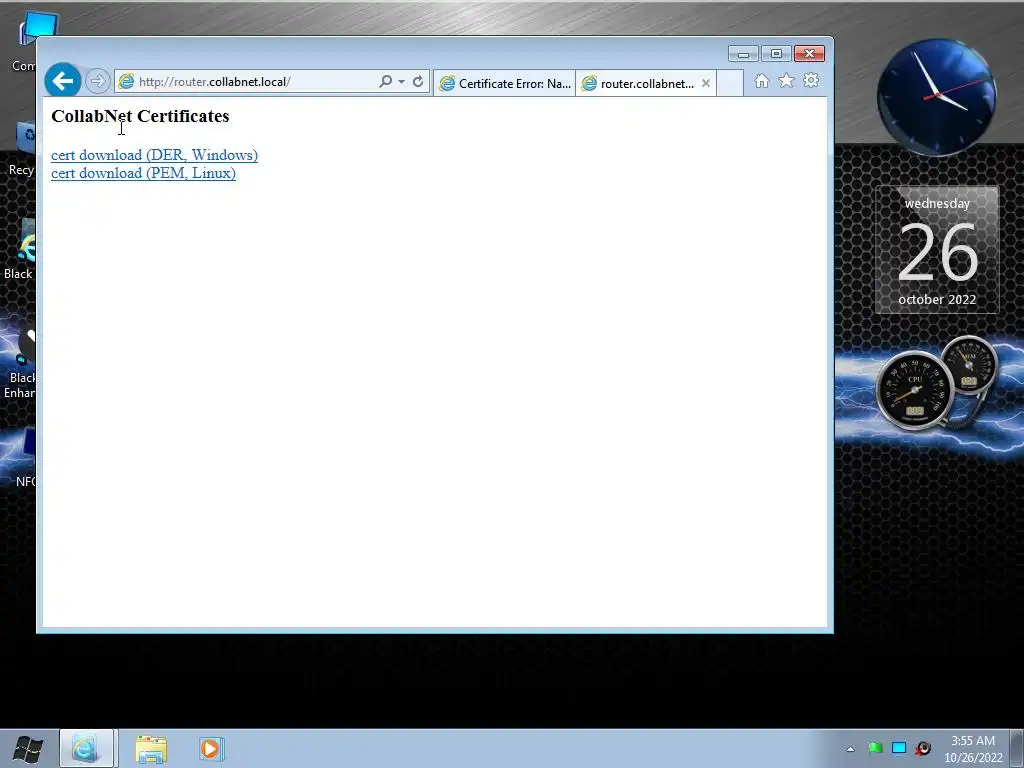Open a new blank tab
This screenshot has width=1024, height=768.
point(730,84)
